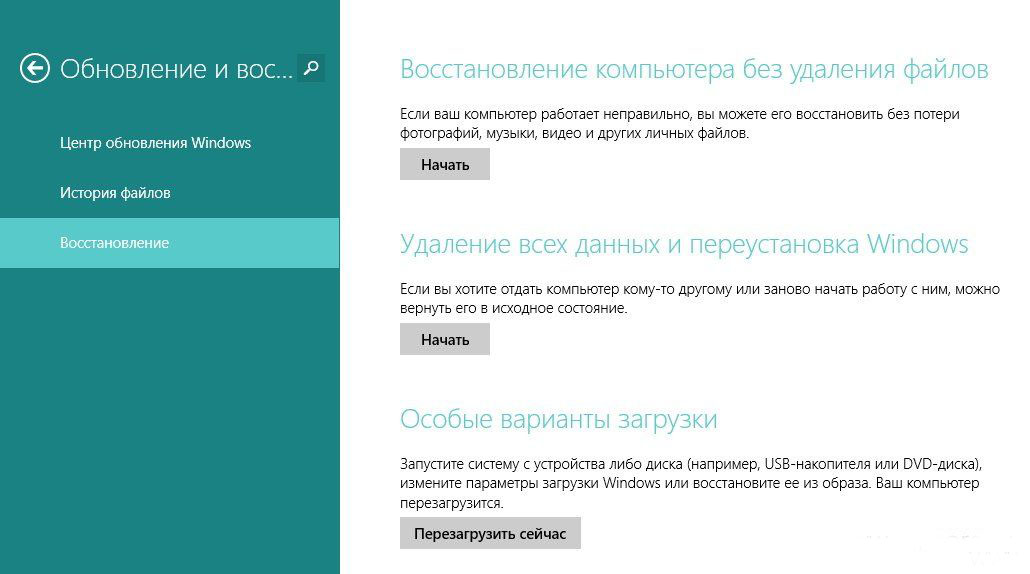Image resolution: width=1030 pixels, height=574 pixels.
Task: Click the Особые варианты загрузки heading
Action: (558, 419)
